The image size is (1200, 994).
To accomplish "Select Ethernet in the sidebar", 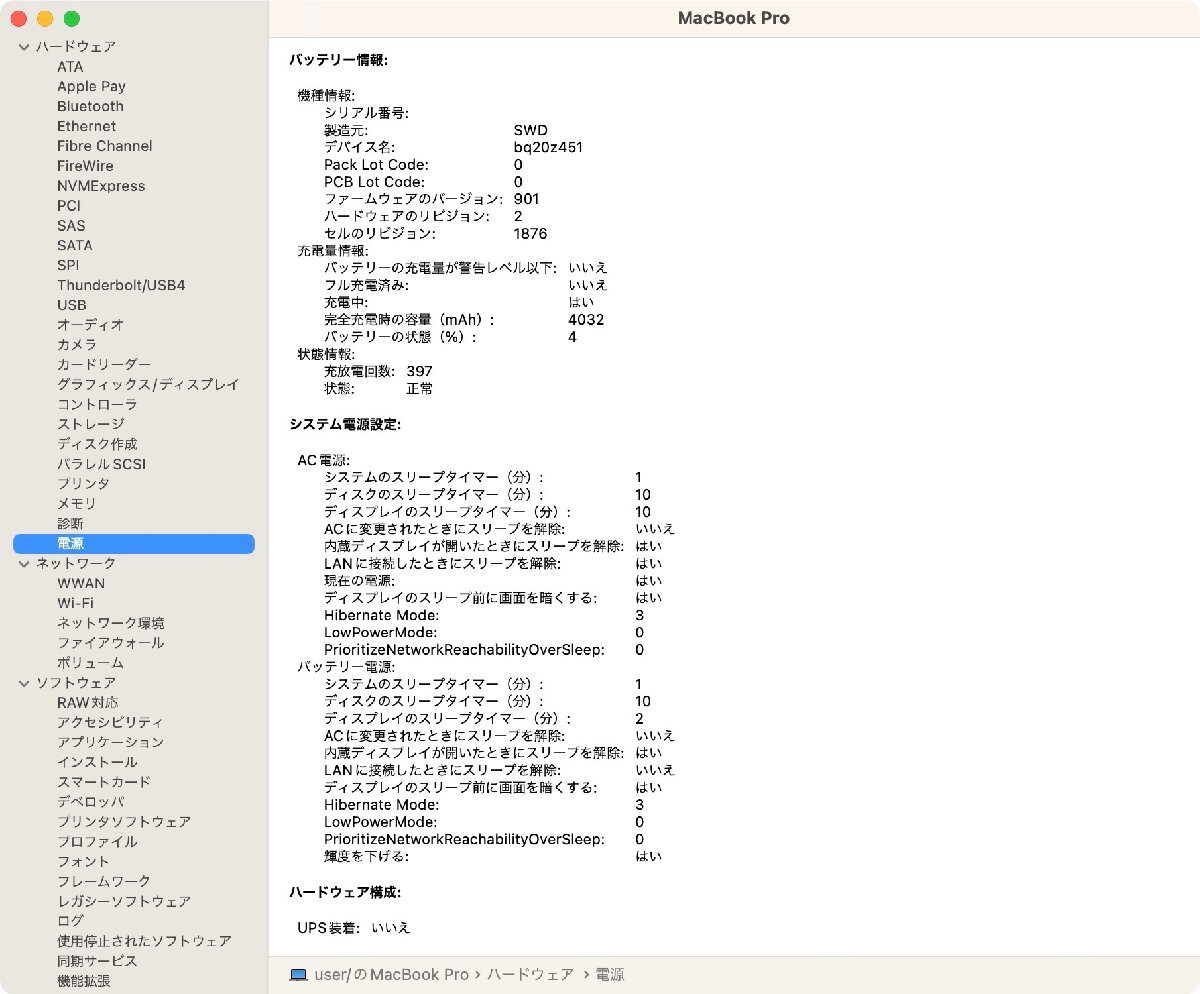I will click(86, 126).
